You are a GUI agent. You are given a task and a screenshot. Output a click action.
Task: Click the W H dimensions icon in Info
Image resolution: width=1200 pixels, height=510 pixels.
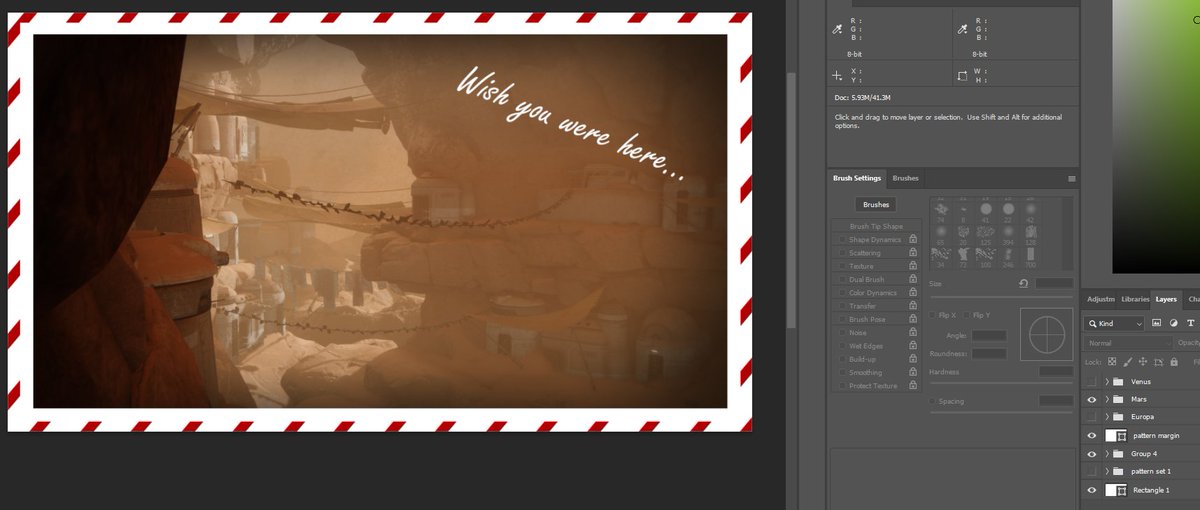pos(962,75)
